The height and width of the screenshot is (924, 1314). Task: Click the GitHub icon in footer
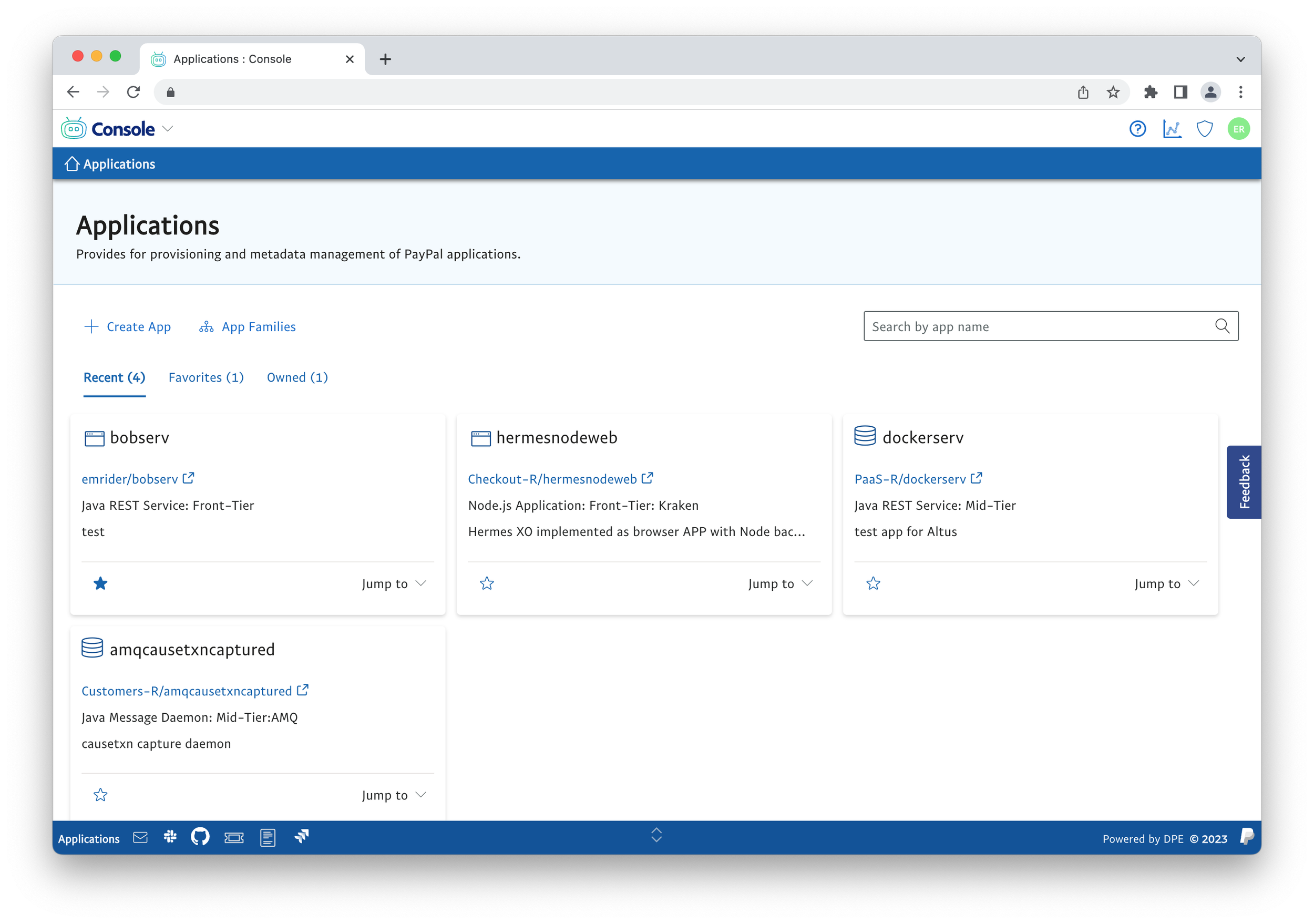click(x=200, y=837)
